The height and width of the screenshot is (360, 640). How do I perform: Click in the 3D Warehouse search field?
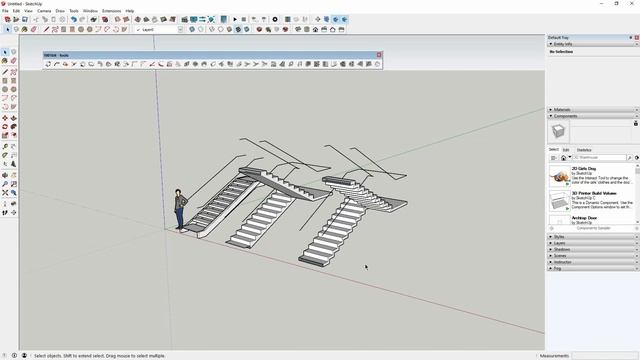[599, 158]
